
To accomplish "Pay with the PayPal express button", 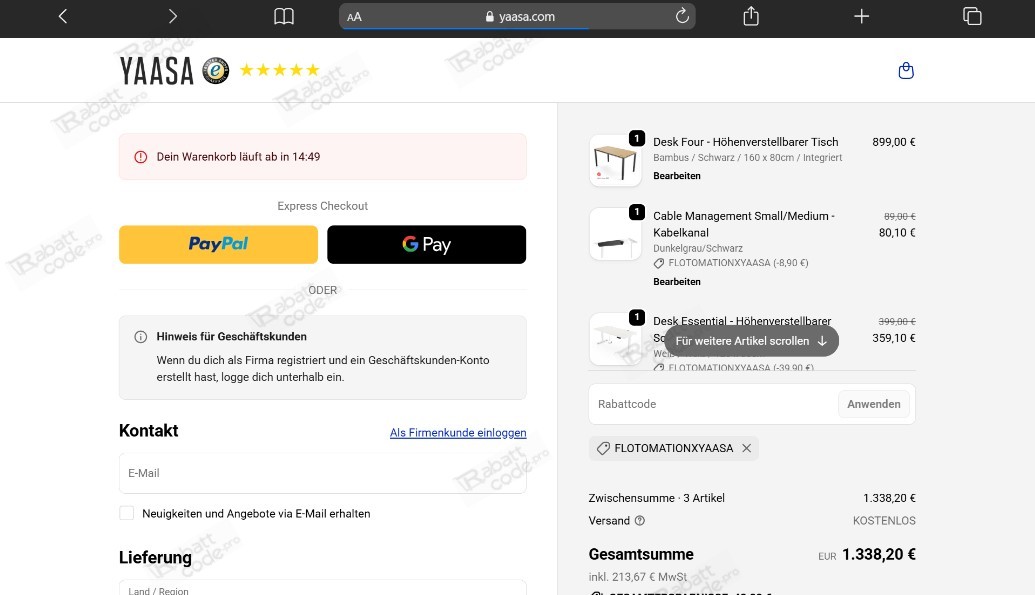I will (218, 244).
